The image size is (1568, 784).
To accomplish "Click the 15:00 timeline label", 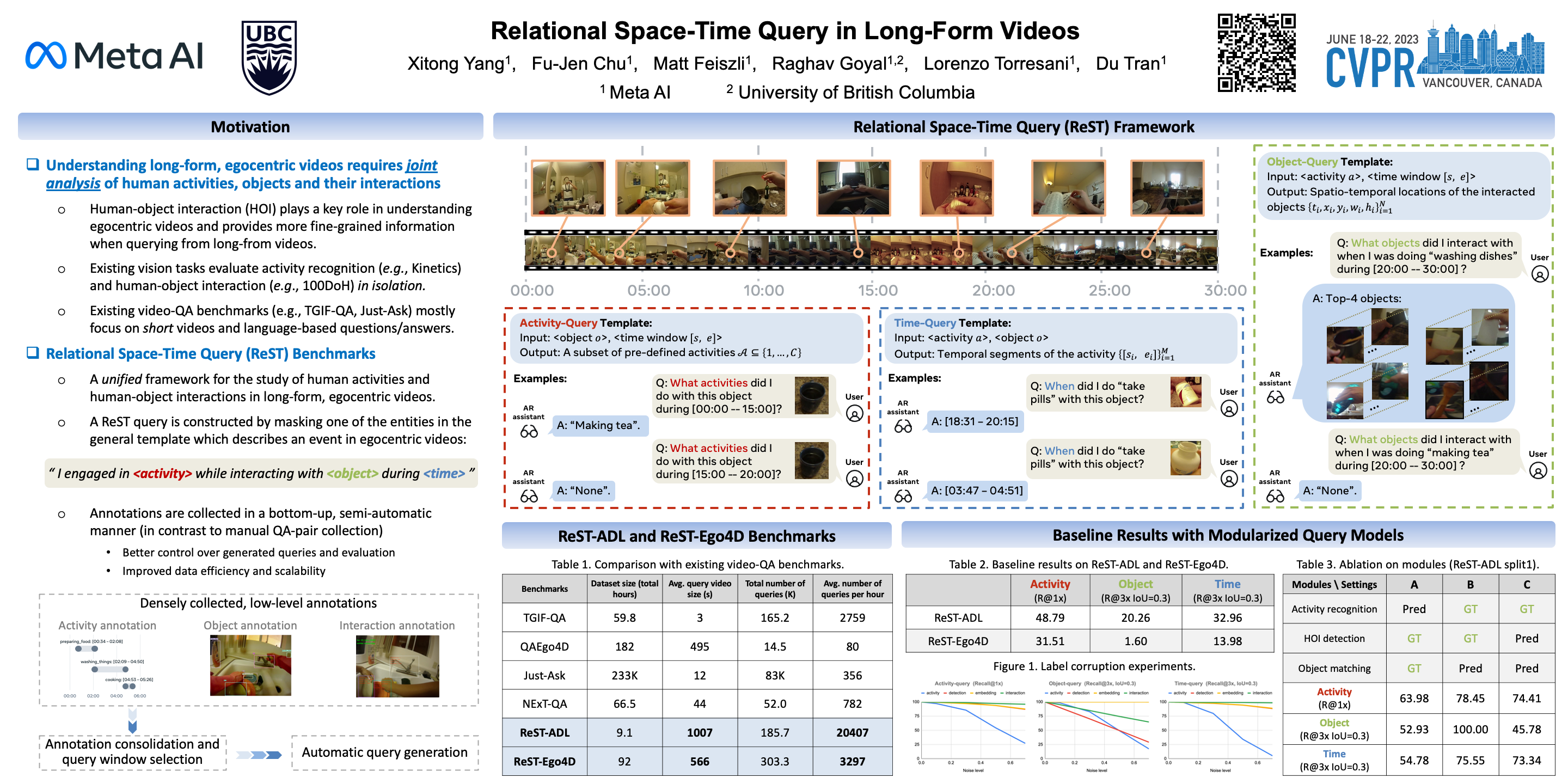I will (877, 290).
